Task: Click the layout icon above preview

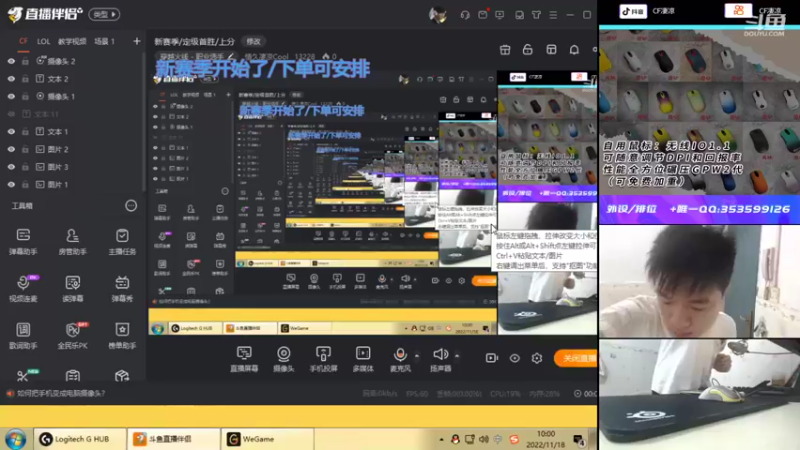Action: [x=551, y=49]
